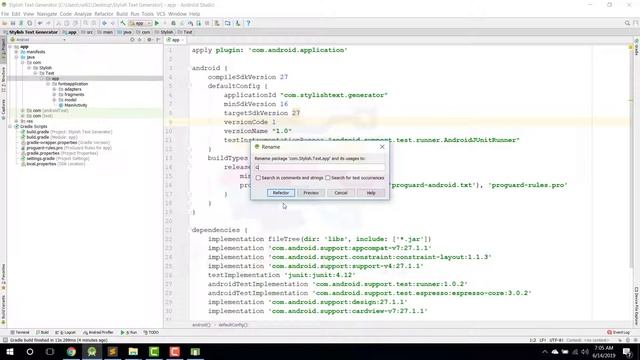Open Sublime Text from taskbar
Screen dimensions: 640x360
click(x=113, y=351)
